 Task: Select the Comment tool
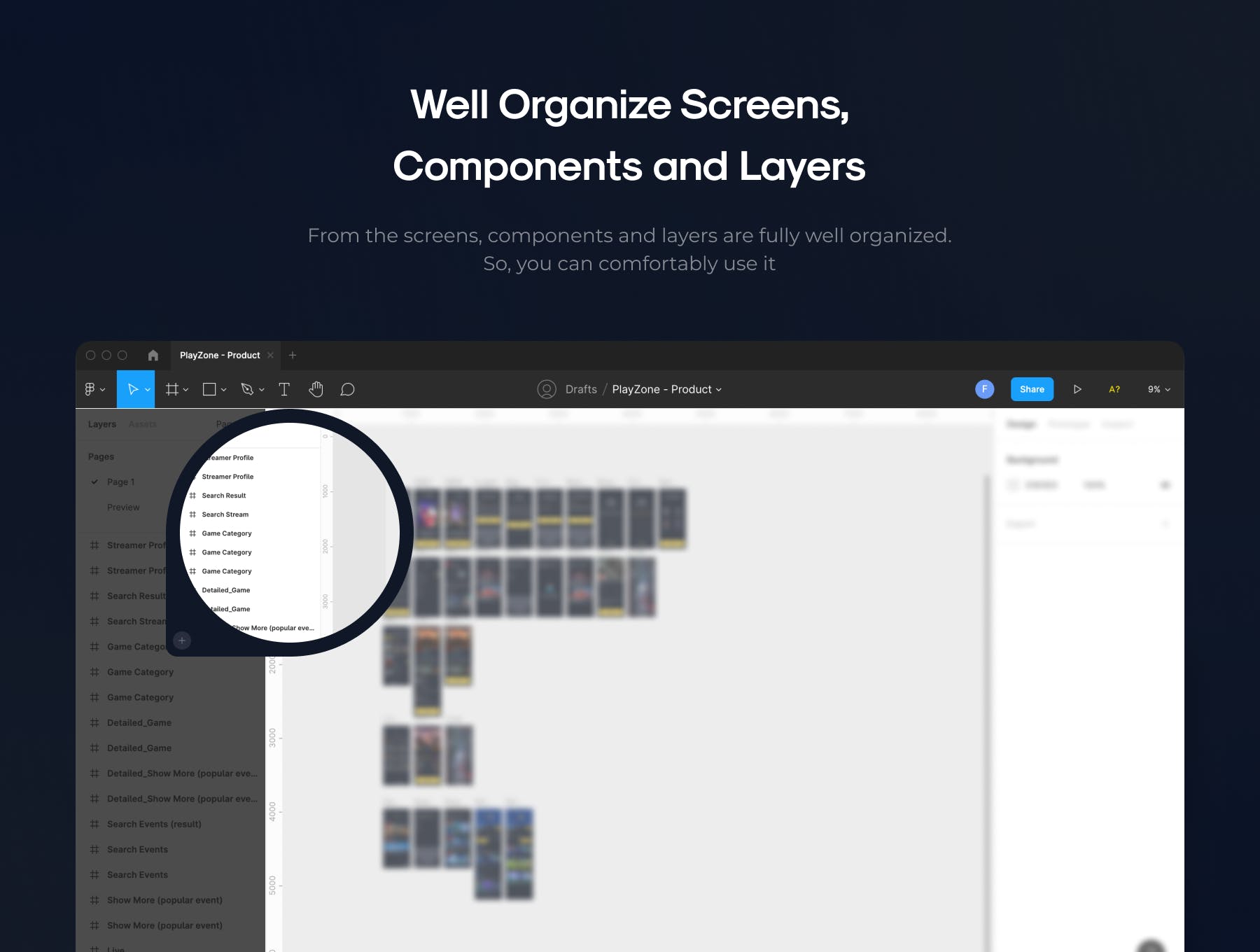click(347, 389)
